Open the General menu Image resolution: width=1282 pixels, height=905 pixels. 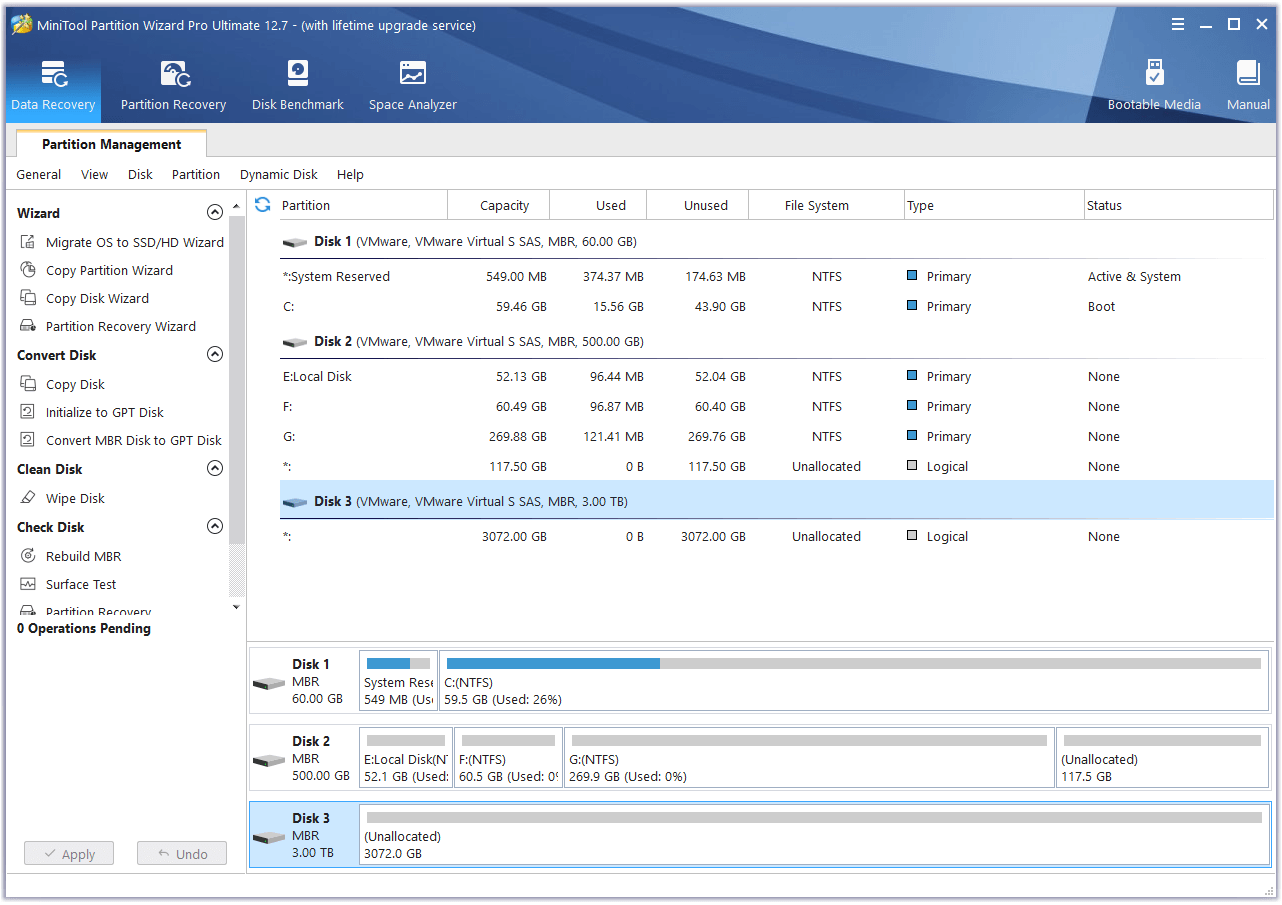pos(39,174)
